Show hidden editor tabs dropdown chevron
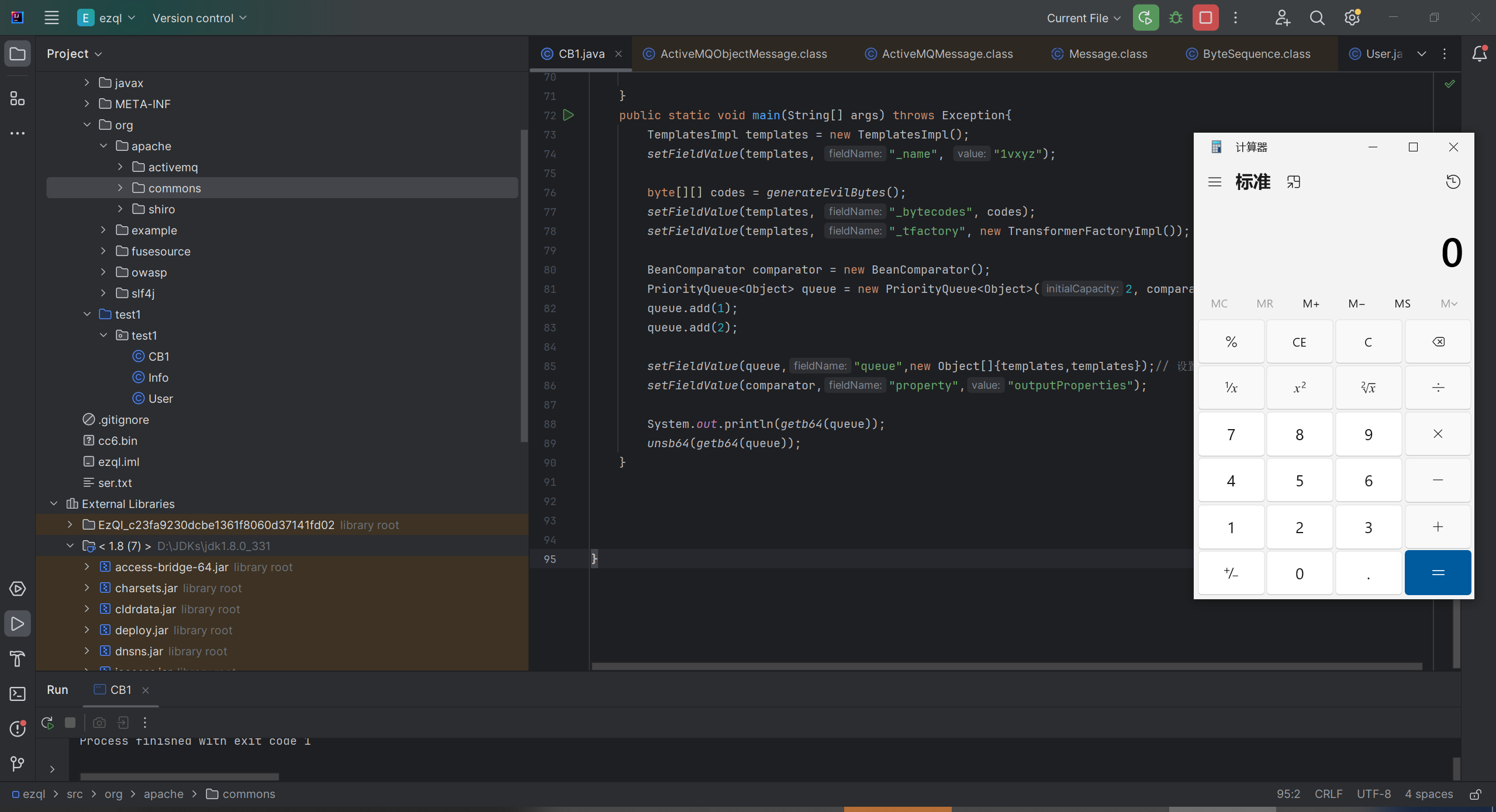The image size is (1496, 812). (x=1421, y=54)
